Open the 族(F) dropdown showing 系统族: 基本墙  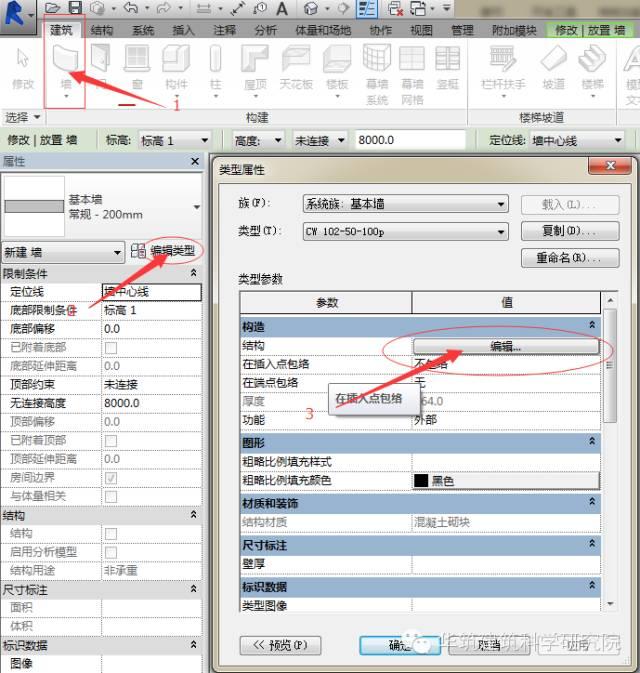click(x=405, y=204)
